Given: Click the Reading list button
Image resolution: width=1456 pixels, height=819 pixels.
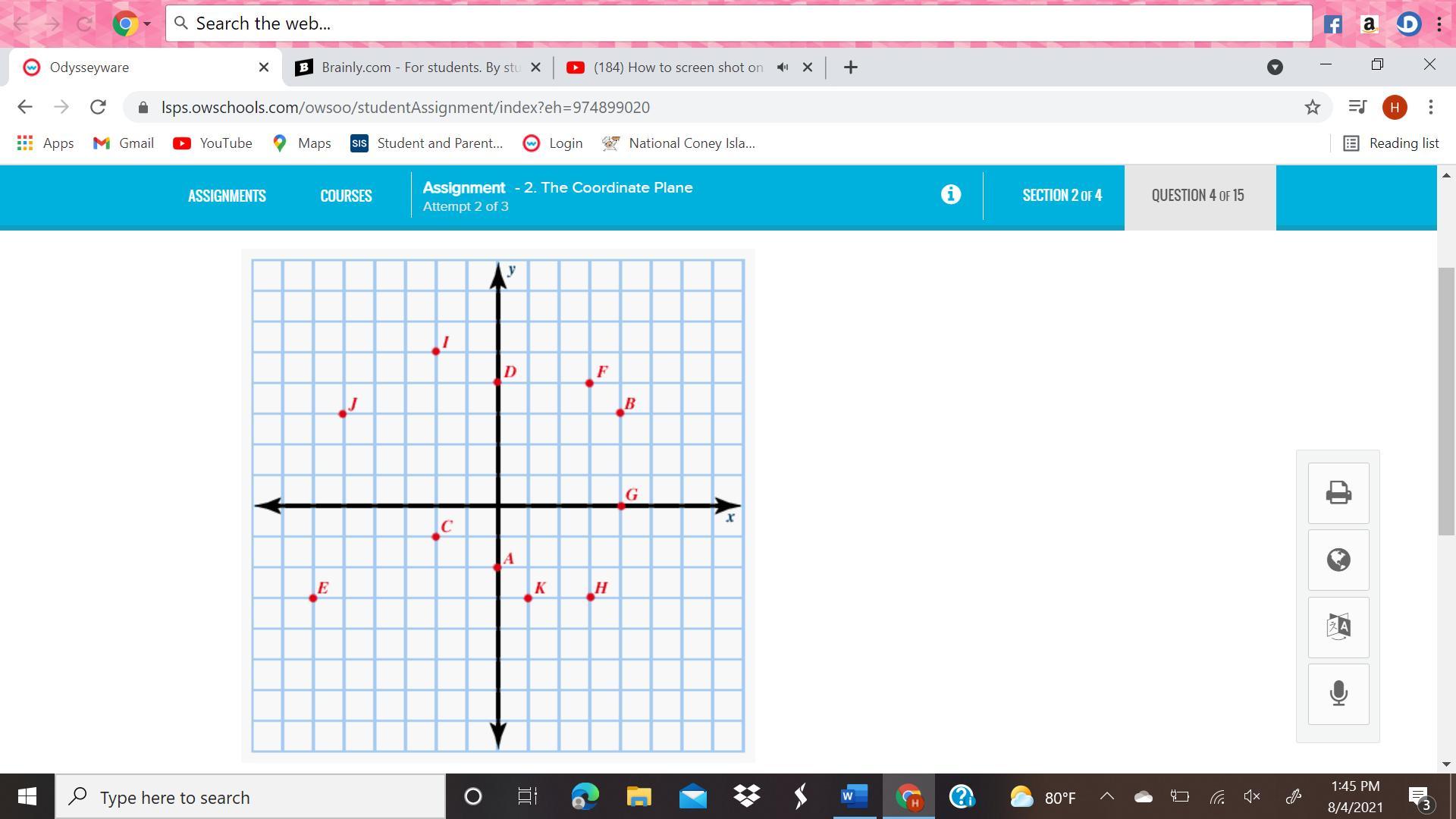Looking at the screenshot, I should point(1391,143).
